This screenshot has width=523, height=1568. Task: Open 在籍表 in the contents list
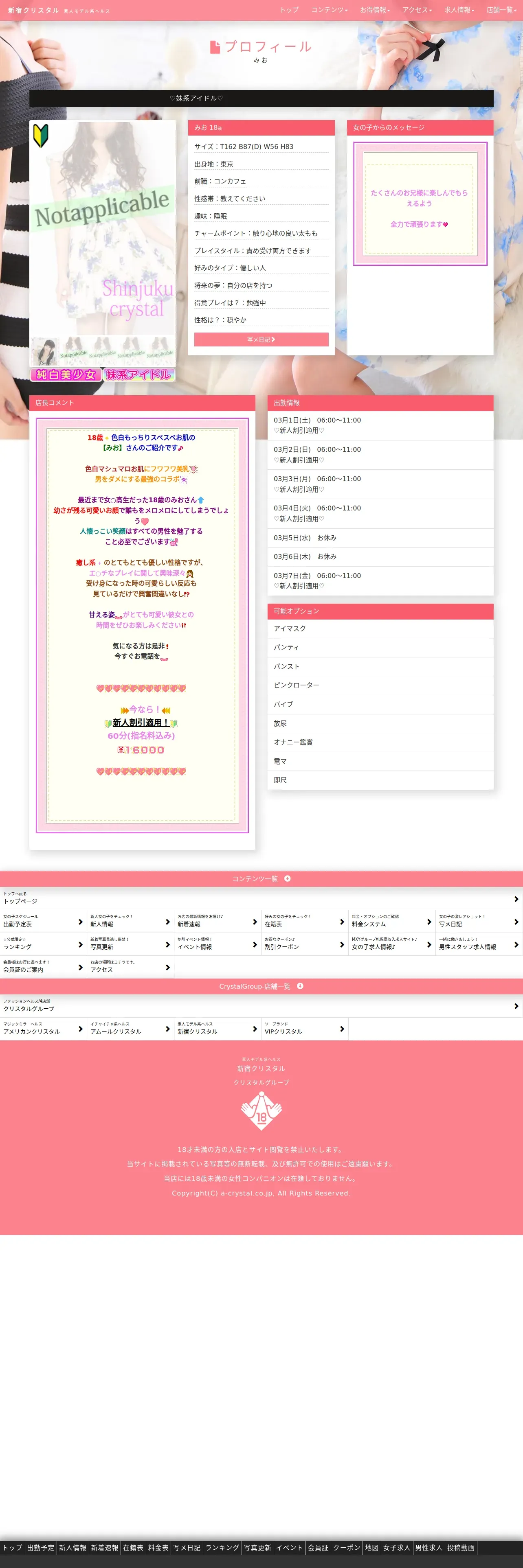click(x=304, y=921)
